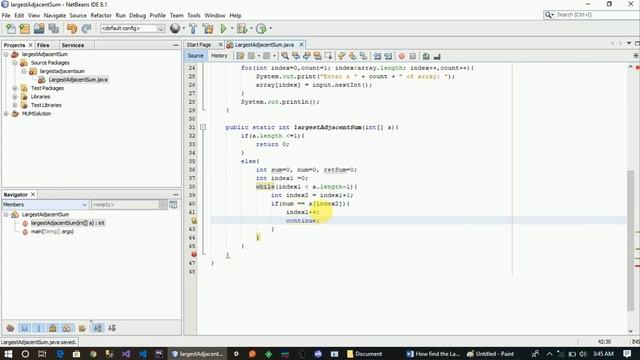This screenshot has height=360, width=640.
Task: Open the Refactor menu
Action: pos(101,15)
